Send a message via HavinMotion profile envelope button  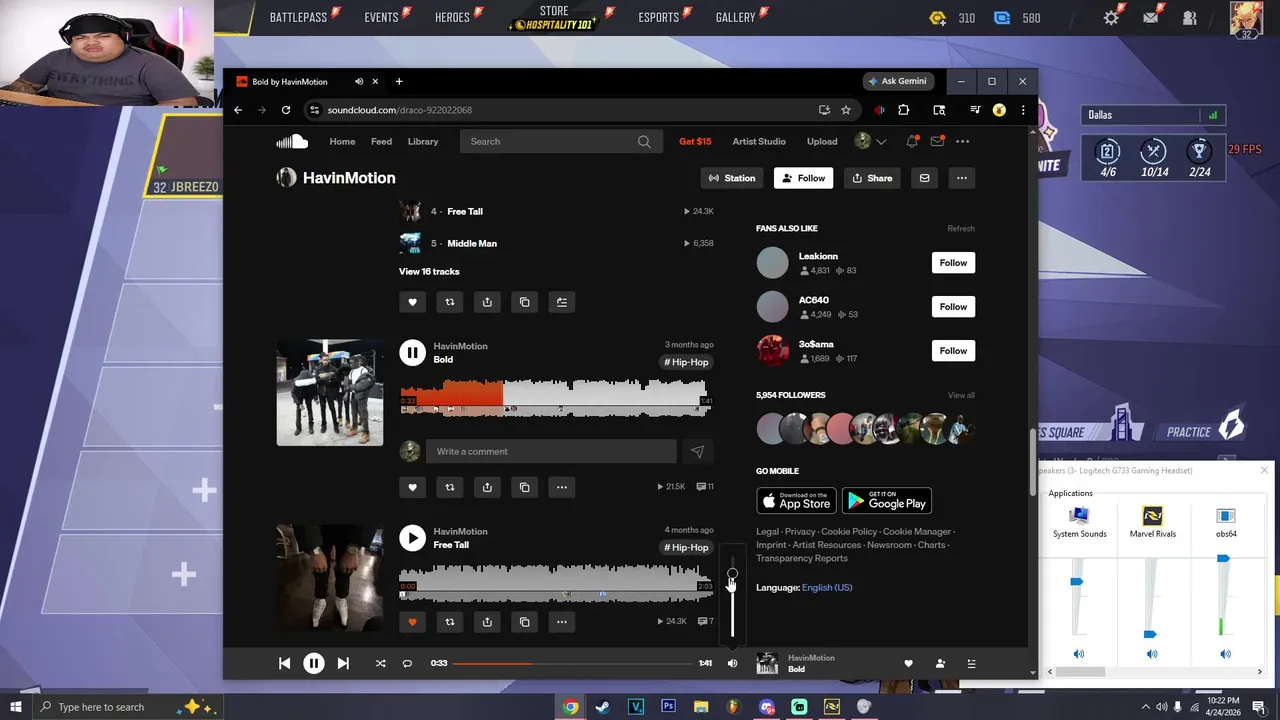924,178
